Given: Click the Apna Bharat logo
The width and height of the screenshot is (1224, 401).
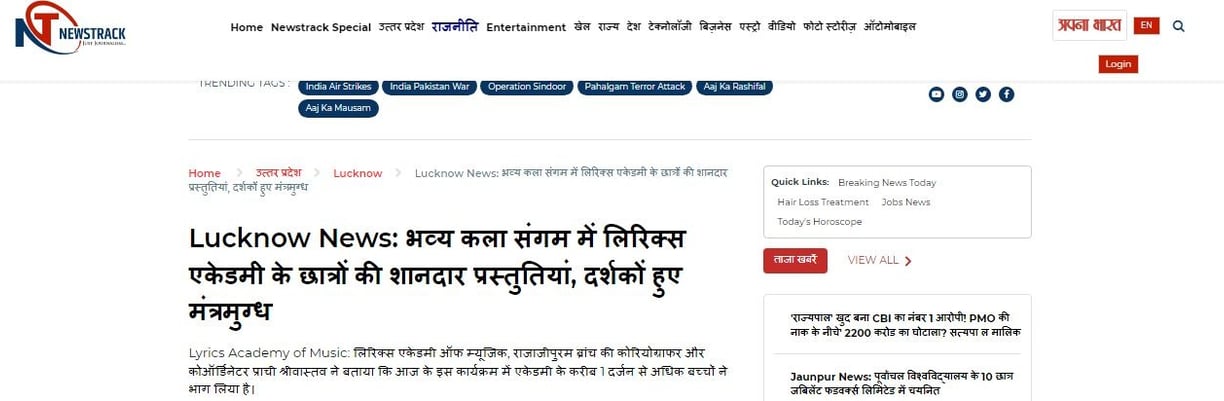Looking at the screenshot, I should 1089,25.
